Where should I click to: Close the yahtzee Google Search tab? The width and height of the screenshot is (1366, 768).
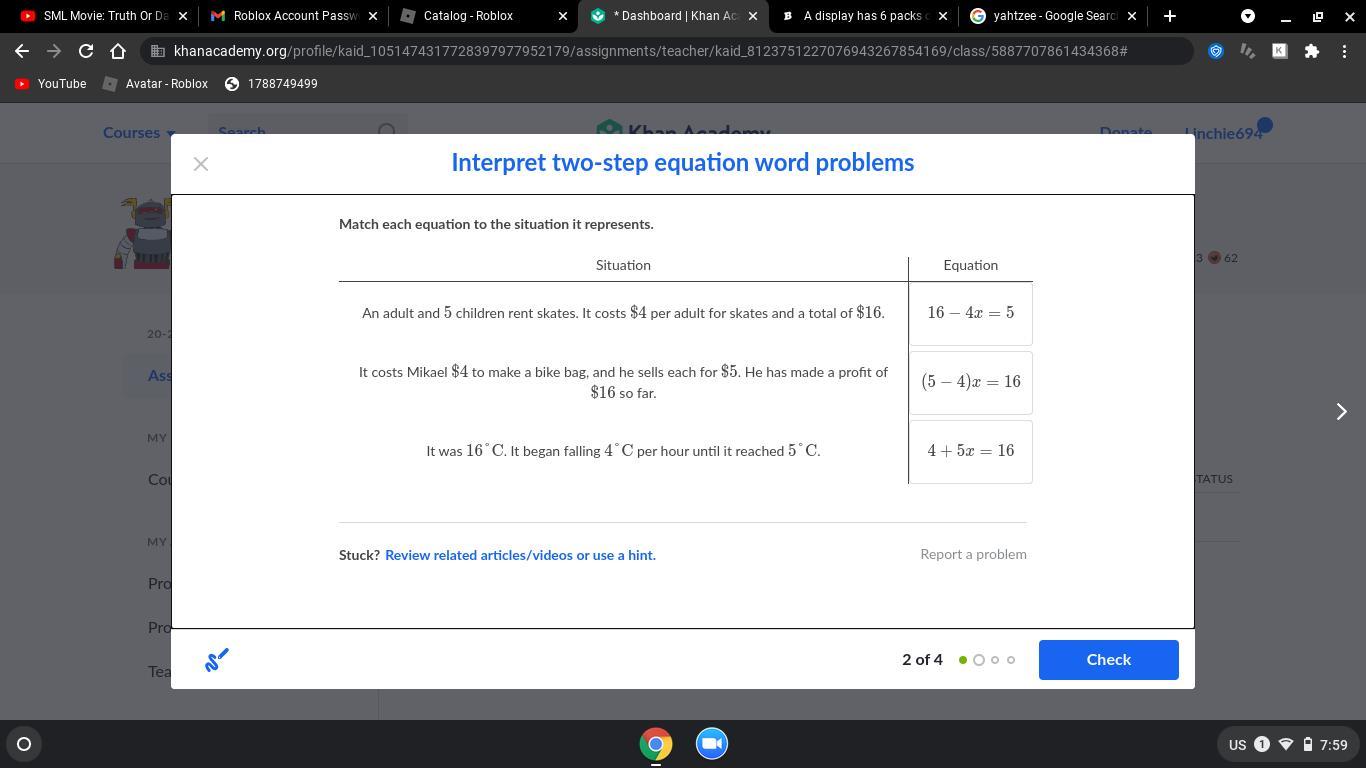click(1132, 16)
